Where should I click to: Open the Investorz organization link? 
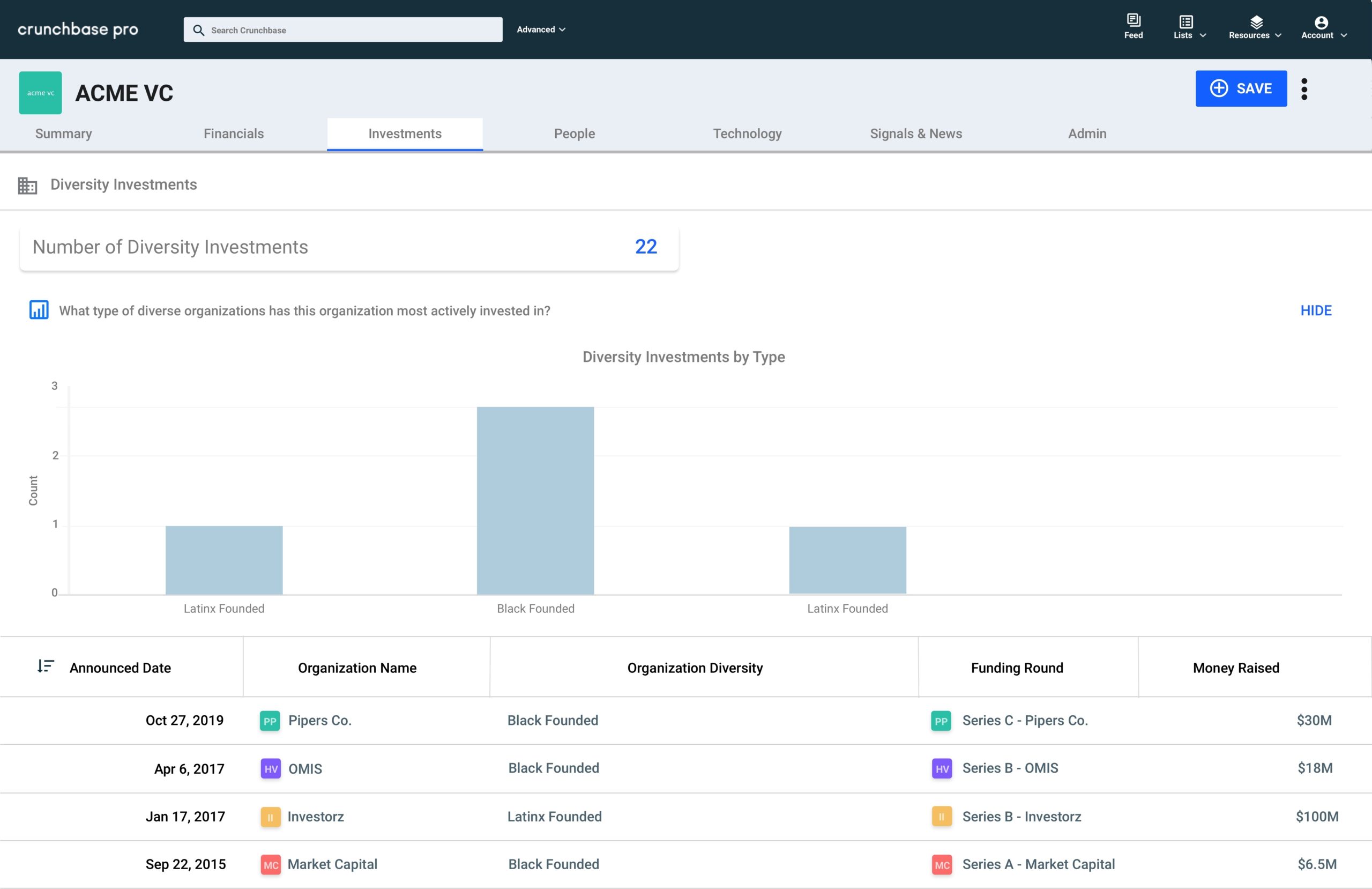coord(316,816)
